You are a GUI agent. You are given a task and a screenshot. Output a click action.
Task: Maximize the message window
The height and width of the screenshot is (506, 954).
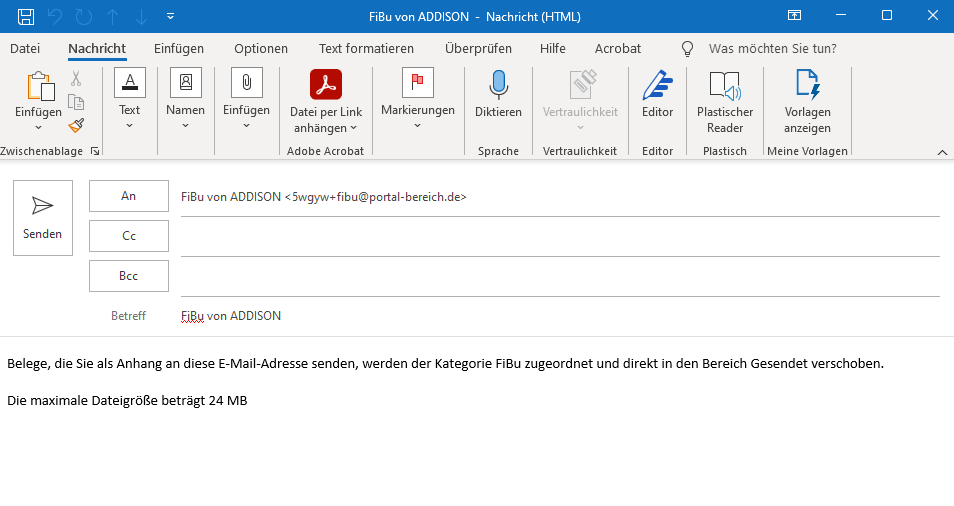point(887,16)
